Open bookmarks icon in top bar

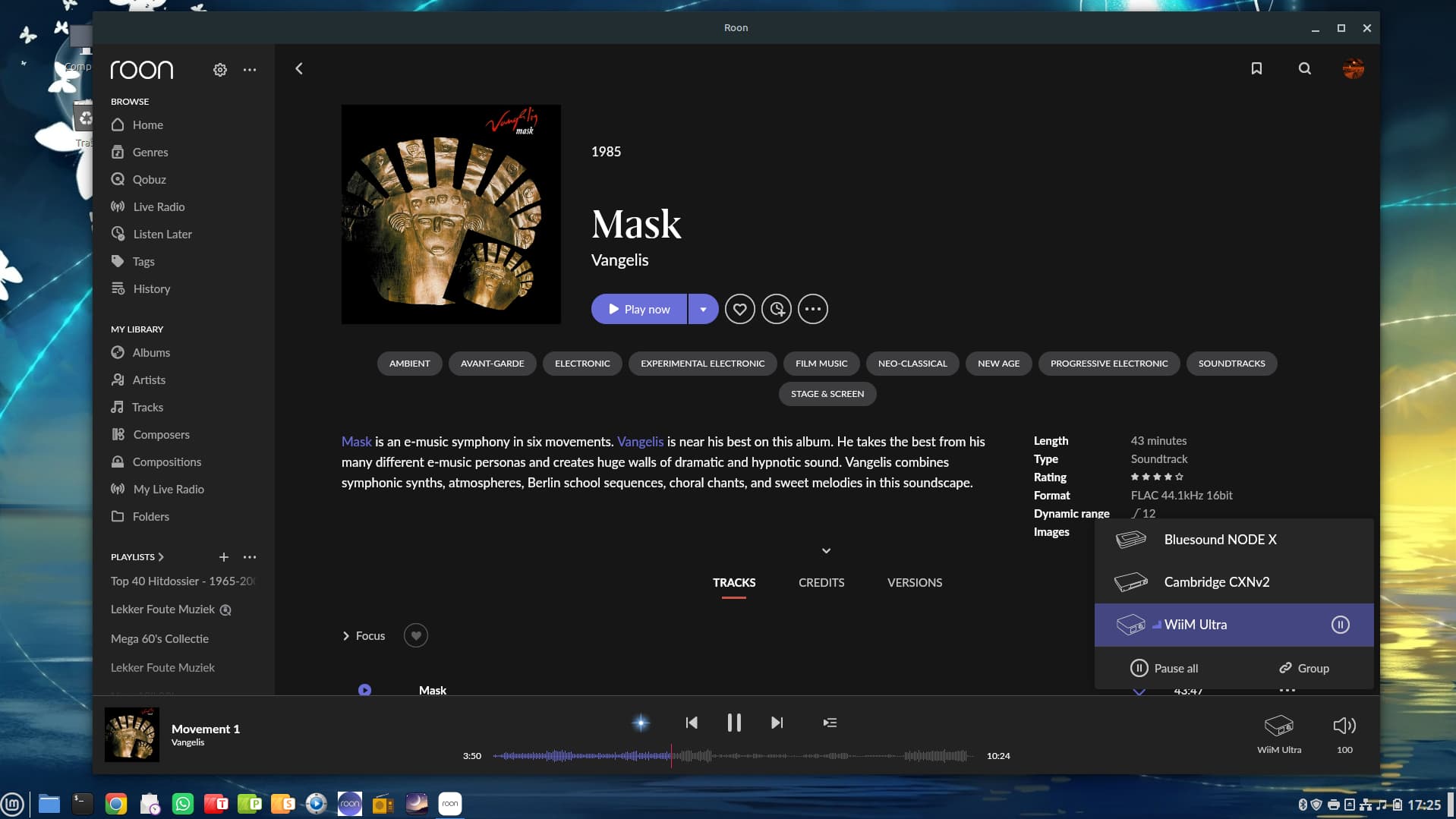pos(1256,69)
